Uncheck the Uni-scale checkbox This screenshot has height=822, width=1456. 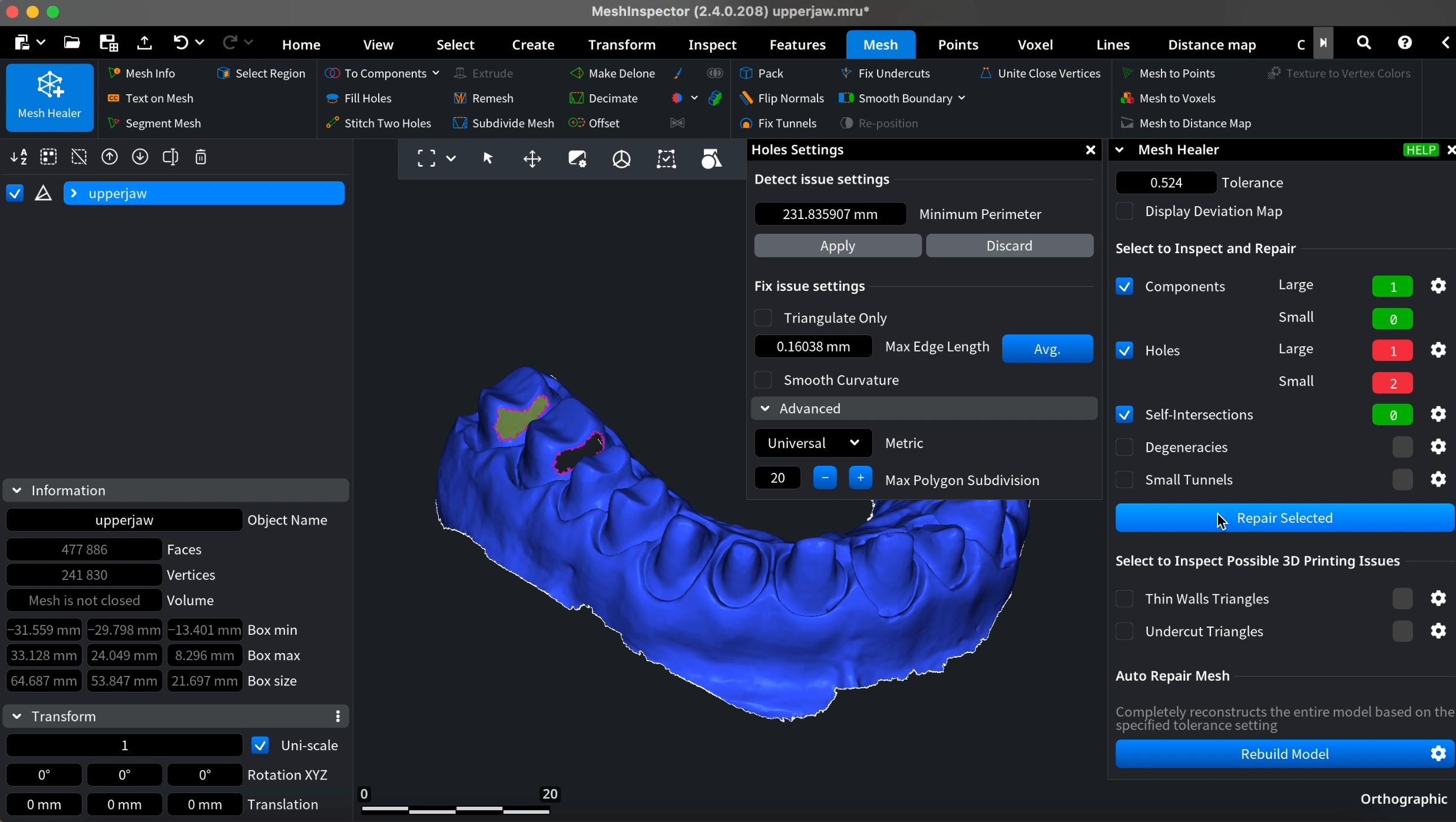[x=260, y=745]
